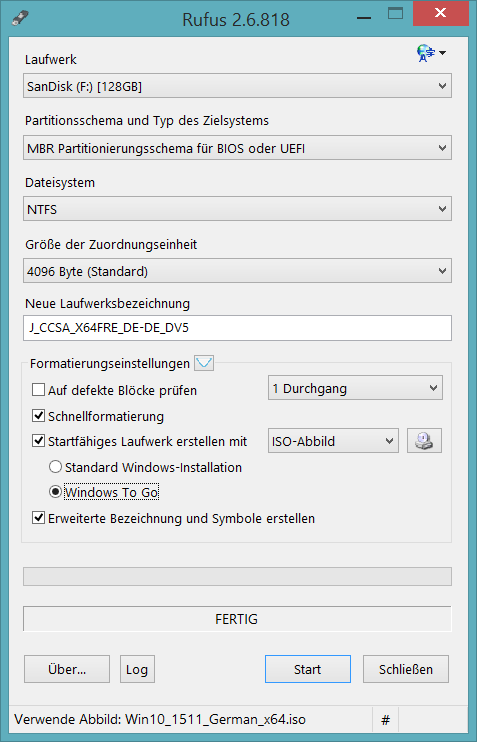Open the Dateisystem NTFS dropdown
The image size is (477, 742).
pos(237,209)
